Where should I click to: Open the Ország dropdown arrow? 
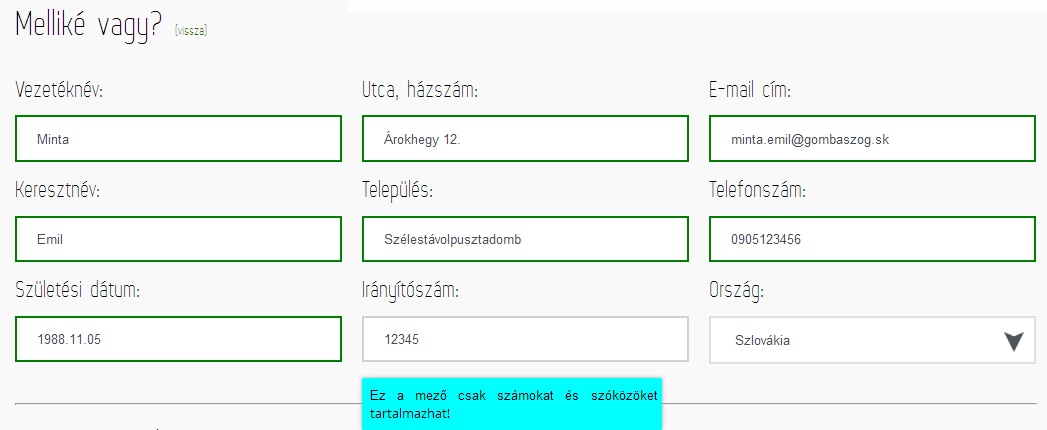coord(1014,341)
